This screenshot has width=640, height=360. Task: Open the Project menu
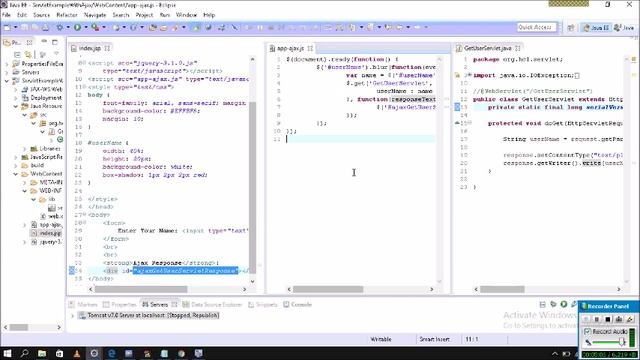tap(144, 15)
